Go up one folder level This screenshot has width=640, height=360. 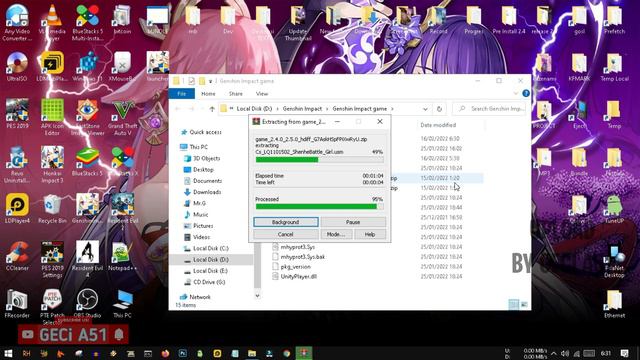[x=212, y=109]
